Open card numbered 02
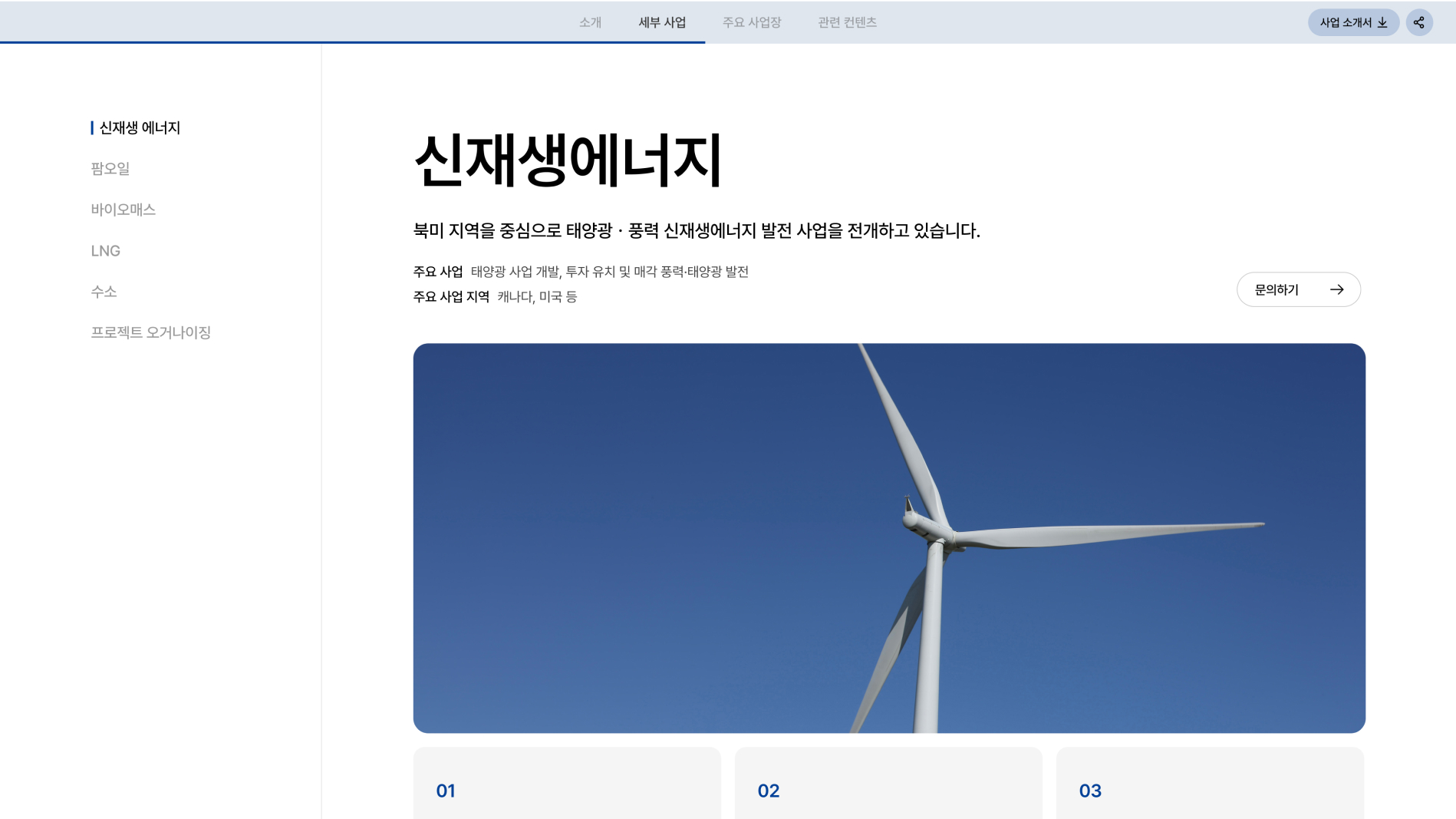Viewport: 1456px width, 819px height. (x=888, y=783)
